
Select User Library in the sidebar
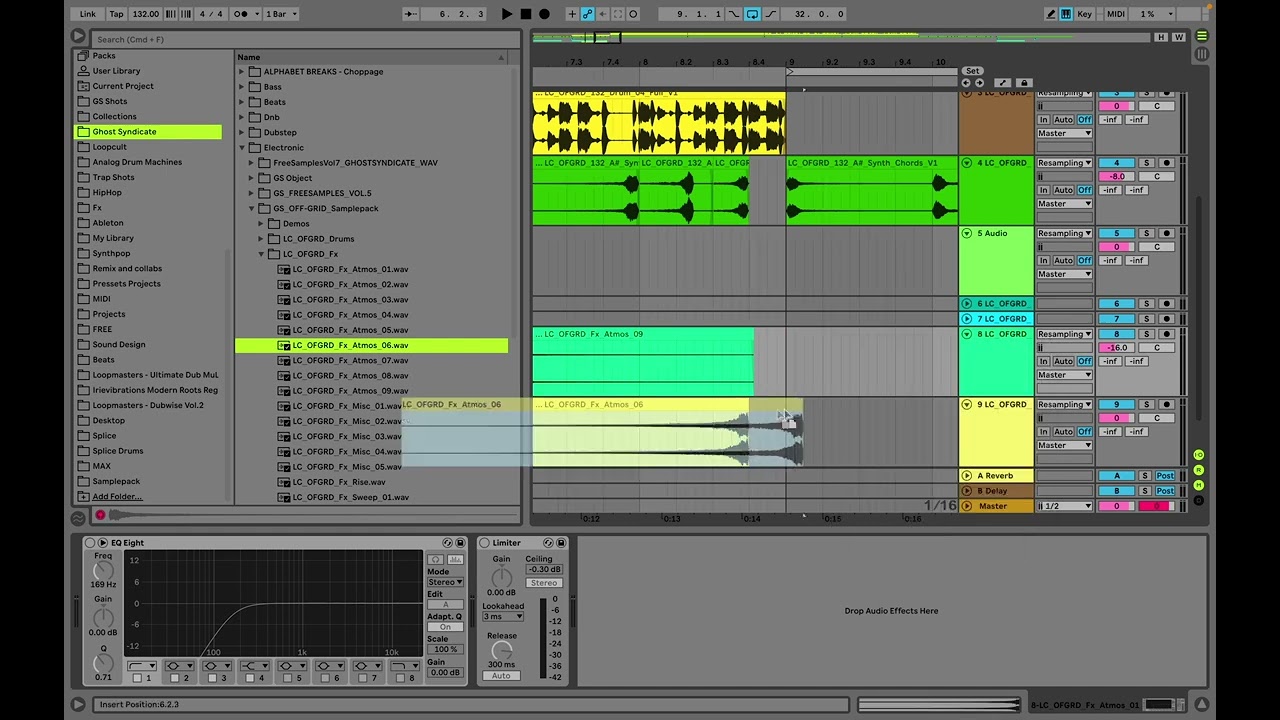(116, 71)
